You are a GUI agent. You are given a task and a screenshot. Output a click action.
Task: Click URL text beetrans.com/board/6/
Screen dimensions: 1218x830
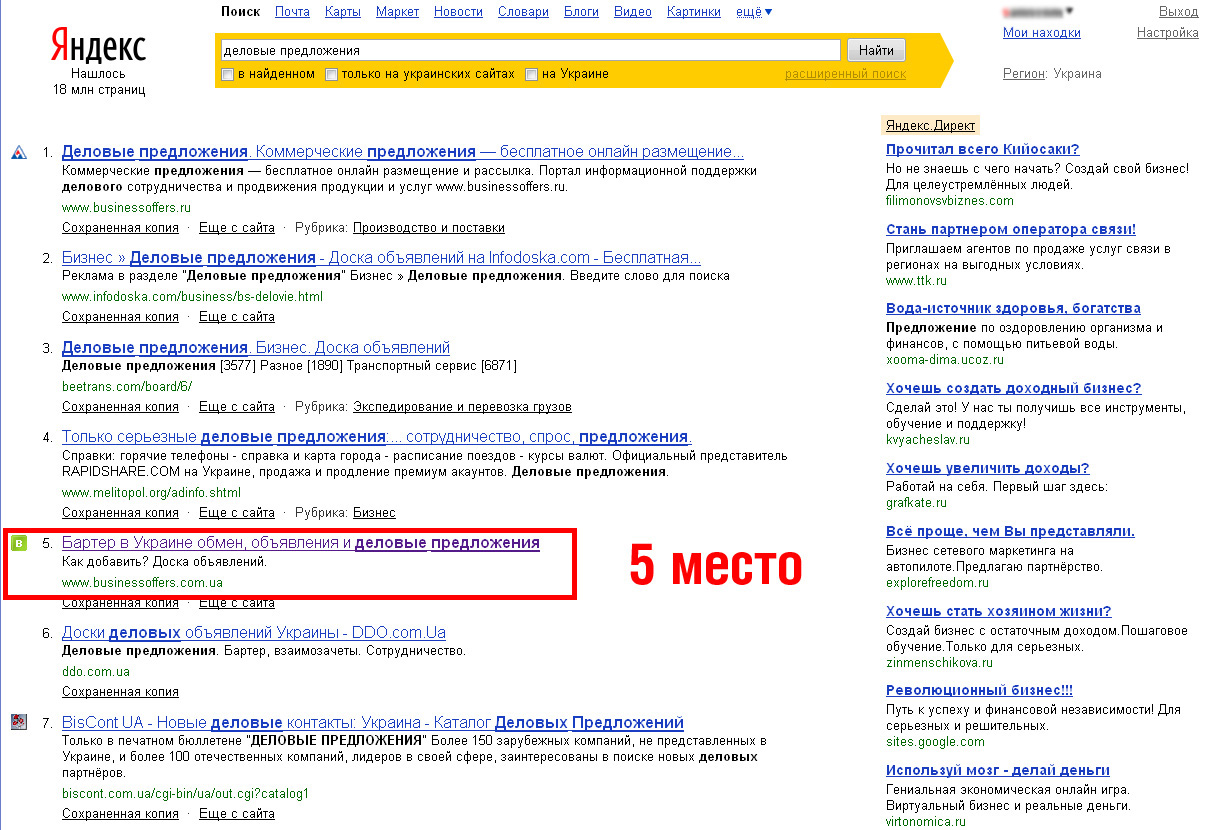[x=127, y=386]
